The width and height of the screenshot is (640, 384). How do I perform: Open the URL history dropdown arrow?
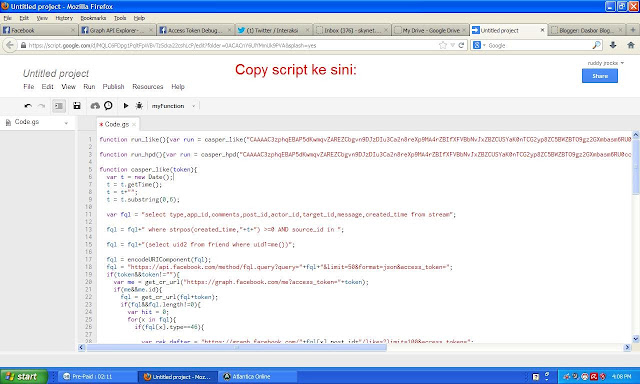tap(453, 45)
